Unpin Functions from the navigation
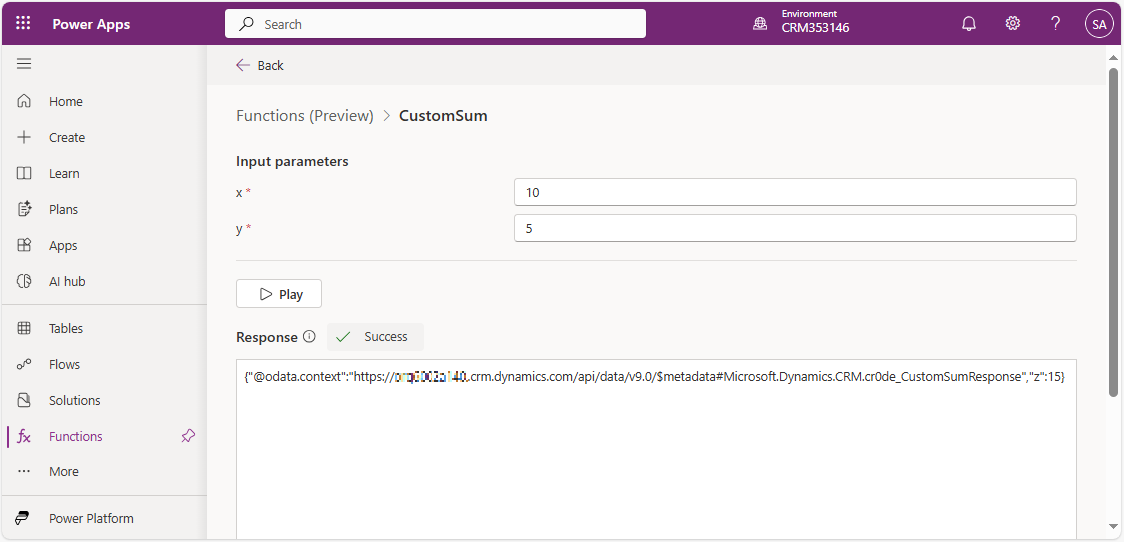Screen dimensions: 1124x542 pyautogui.click(x=188, y=436)
